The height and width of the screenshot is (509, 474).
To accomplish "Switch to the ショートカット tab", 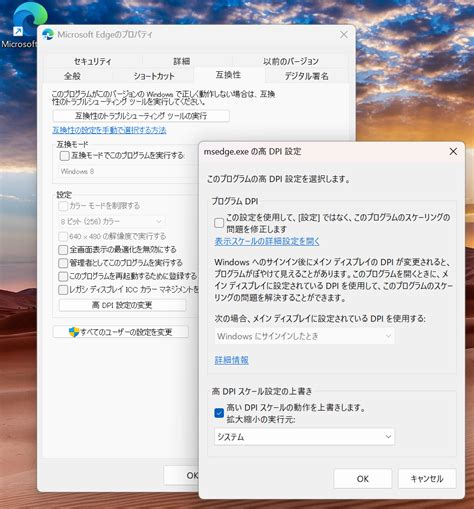I will (154, 76).
